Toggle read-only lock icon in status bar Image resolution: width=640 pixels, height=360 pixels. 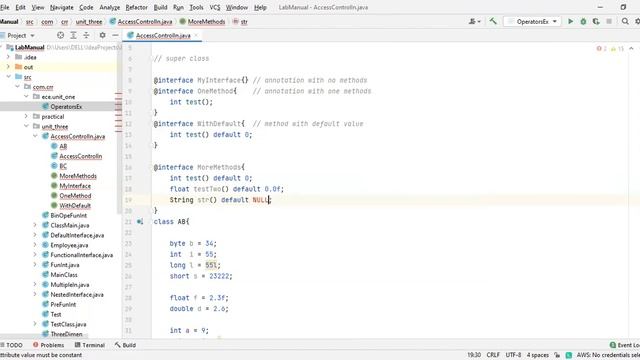coord(557,355)
